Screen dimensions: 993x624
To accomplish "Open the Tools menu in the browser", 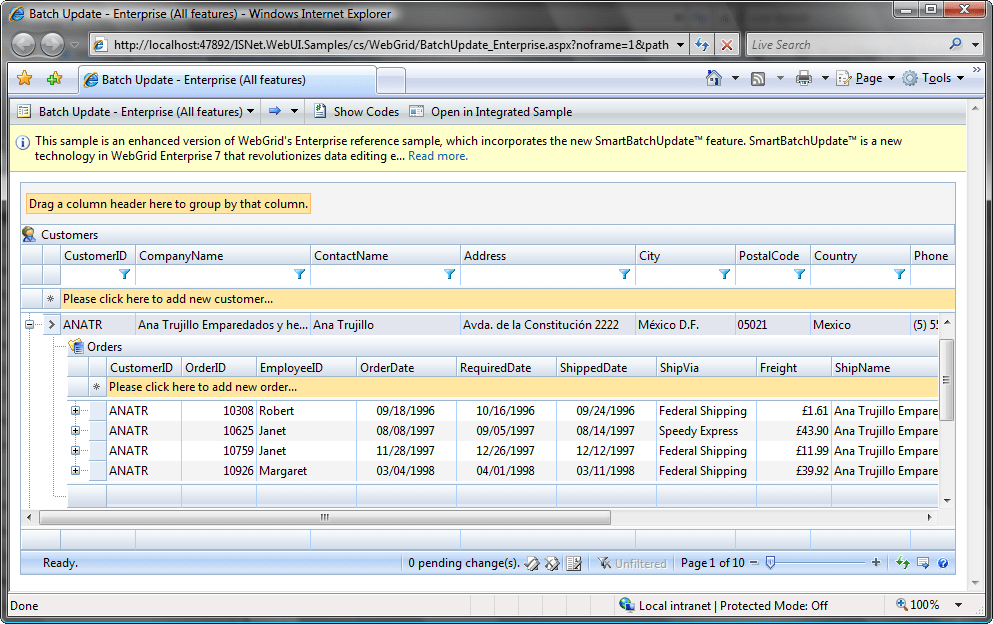I will tap(935, 77).
